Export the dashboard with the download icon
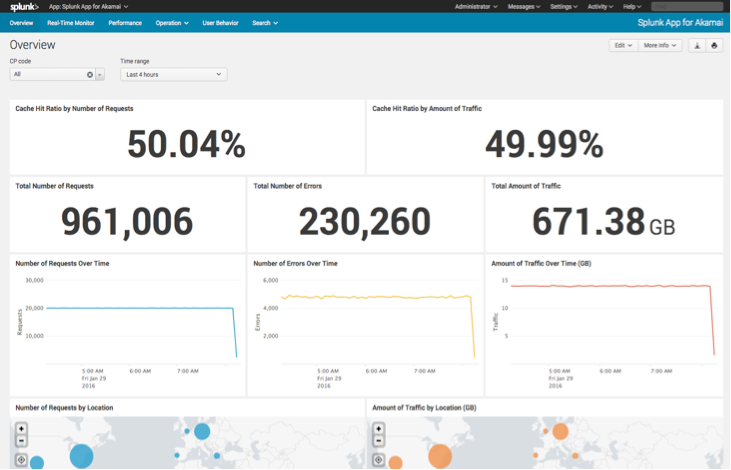The width and height of the screenshot is (731, 470). click(x=697, y=46)
